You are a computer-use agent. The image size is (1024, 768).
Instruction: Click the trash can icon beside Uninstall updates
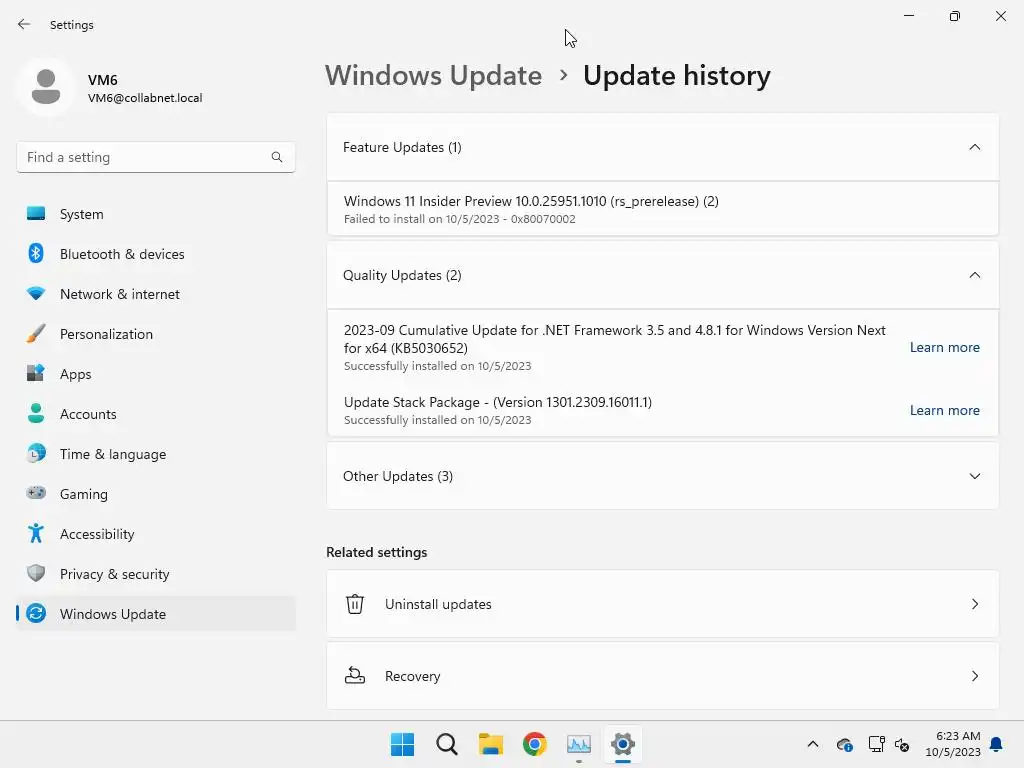pos(355,603)
